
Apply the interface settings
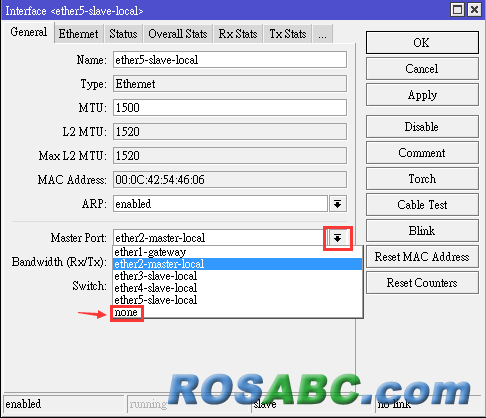pyautogui.click(x=422, y=95)
